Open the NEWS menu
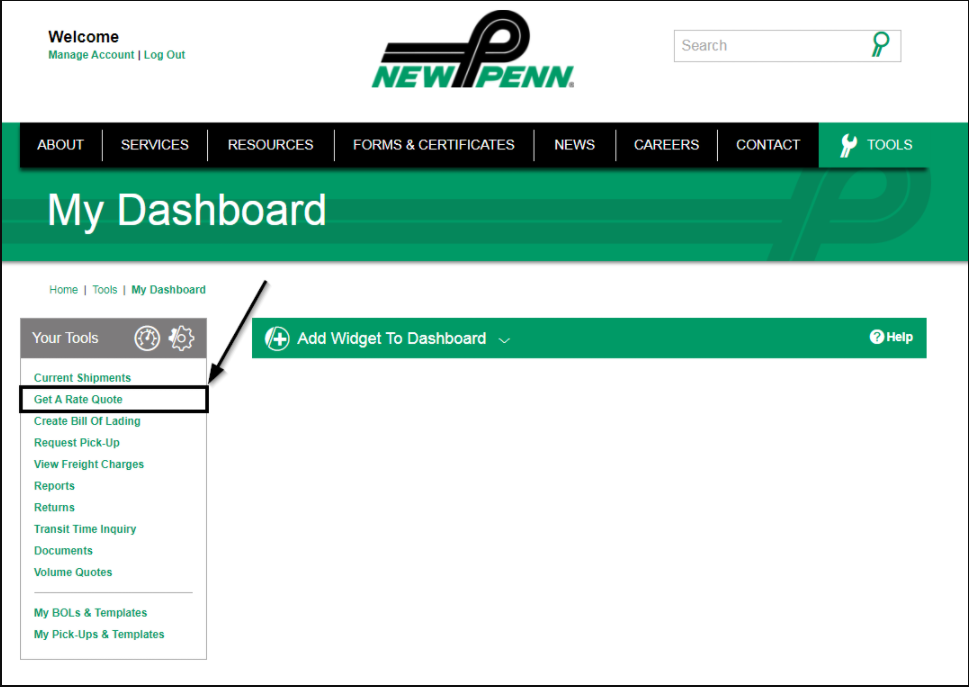The height and width of the screenshot is (687, 969). pos(574,145)
